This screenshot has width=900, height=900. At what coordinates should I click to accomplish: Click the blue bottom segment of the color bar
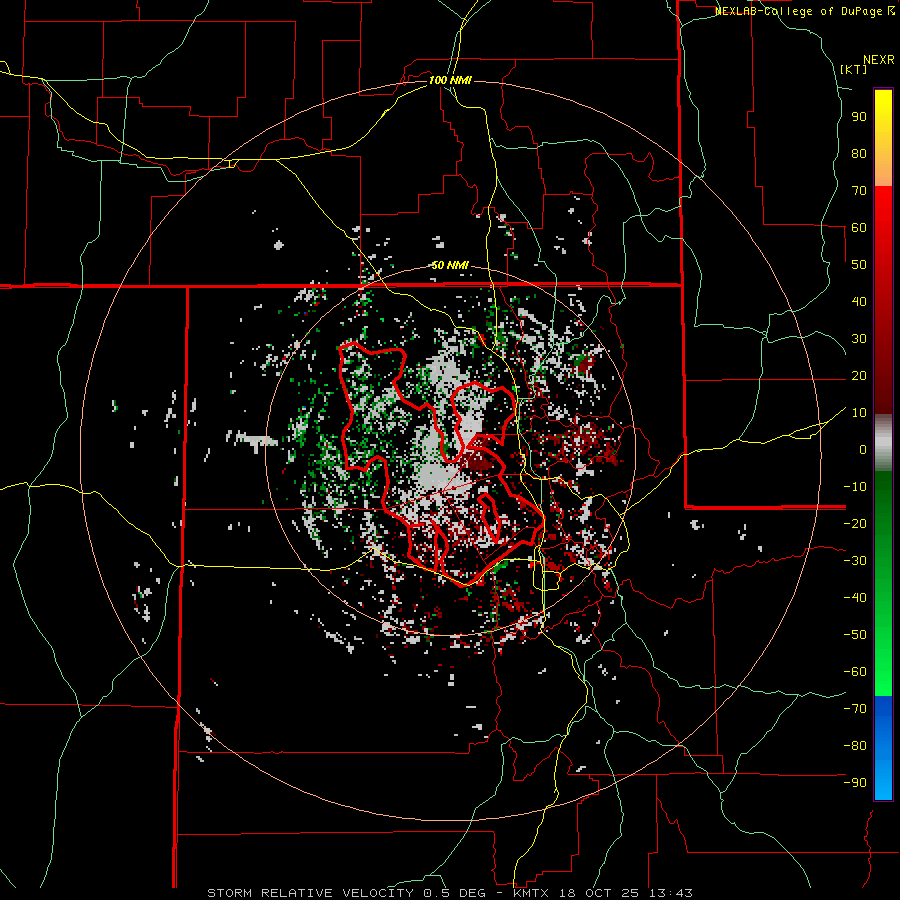[883, 748]
